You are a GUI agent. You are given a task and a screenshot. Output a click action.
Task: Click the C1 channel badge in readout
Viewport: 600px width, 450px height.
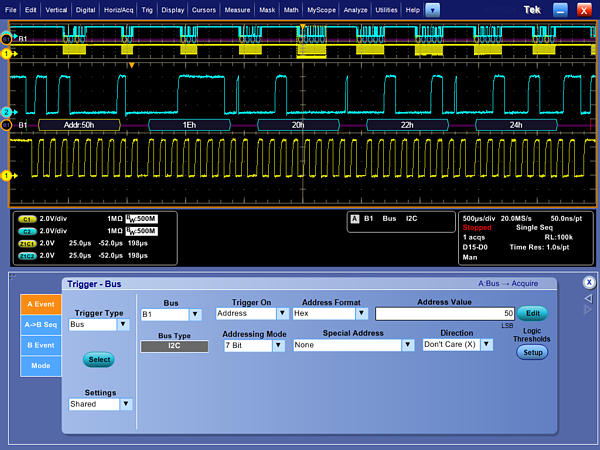pyautogui.click(x=29, y=217)
